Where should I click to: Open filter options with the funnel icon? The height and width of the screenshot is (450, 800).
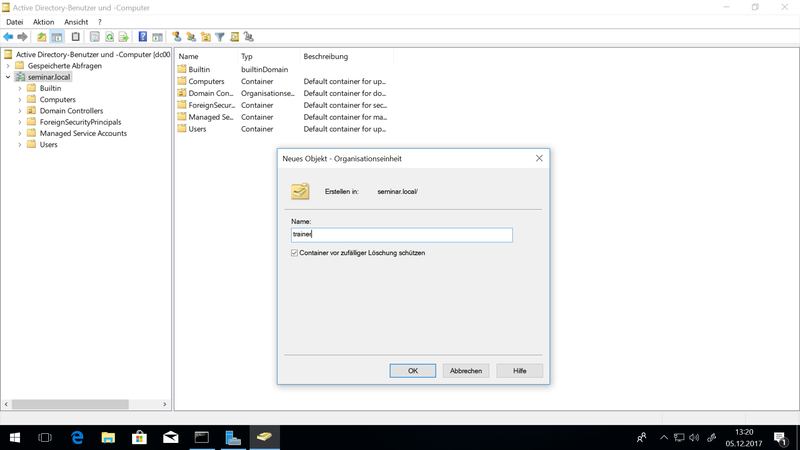coord(220,37)
